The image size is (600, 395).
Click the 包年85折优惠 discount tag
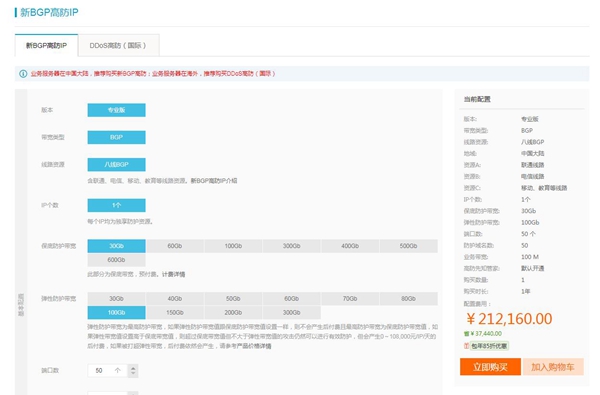(x=489, y=346)
